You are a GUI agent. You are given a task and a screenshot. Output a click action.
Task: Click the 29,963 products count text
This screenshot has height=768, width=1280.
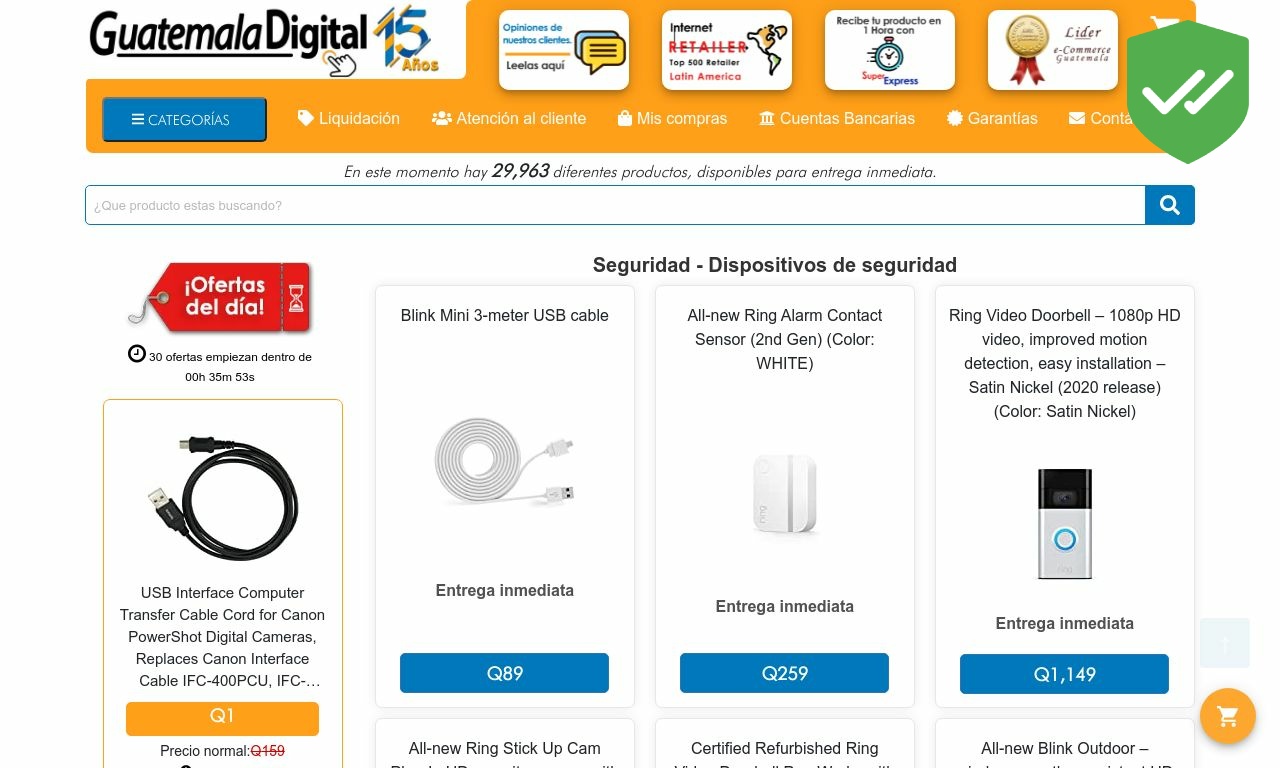click(x=520, y=171)
